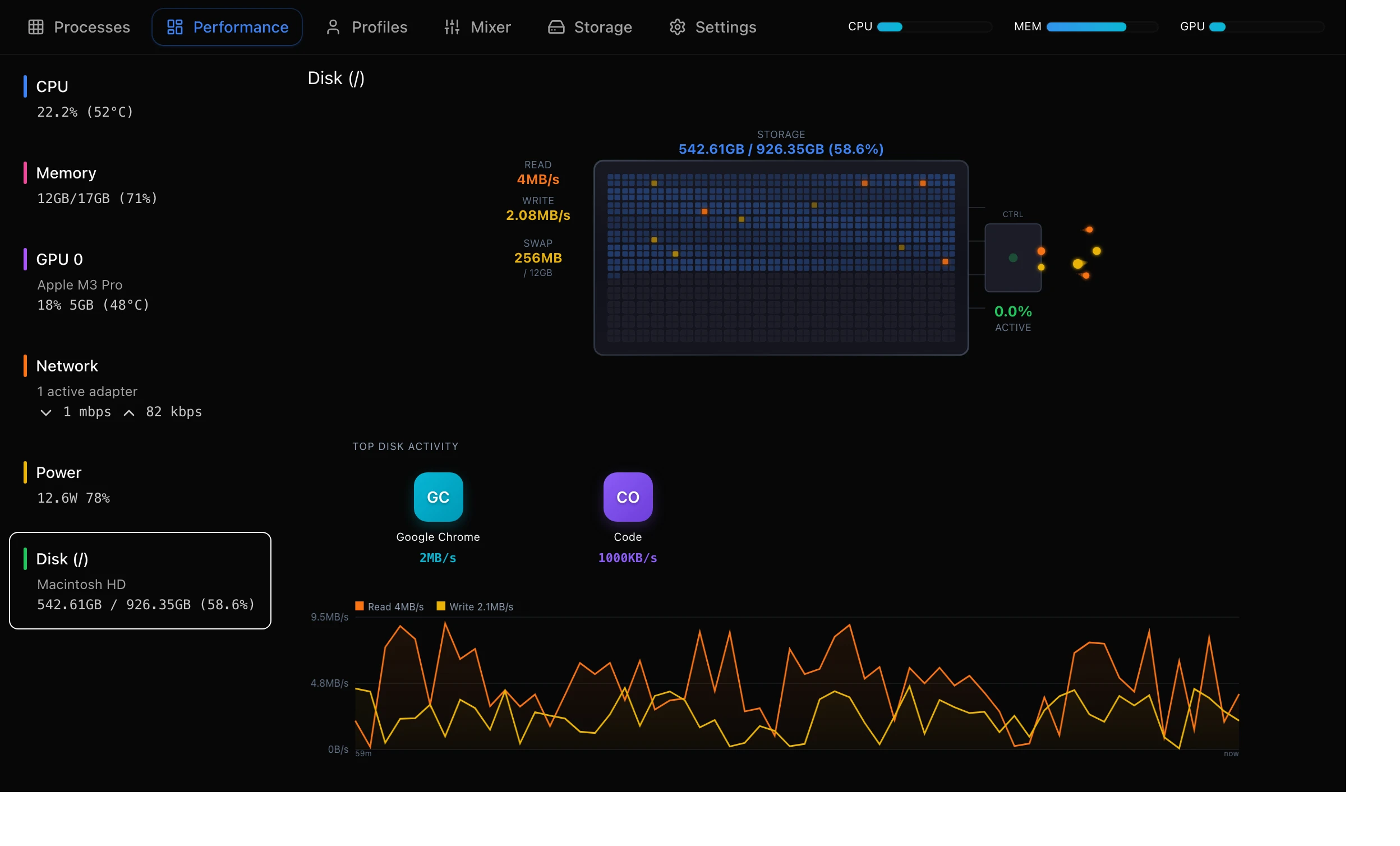Click the 'now' chart time label

pyautogui.click(x=1231, y=753)
